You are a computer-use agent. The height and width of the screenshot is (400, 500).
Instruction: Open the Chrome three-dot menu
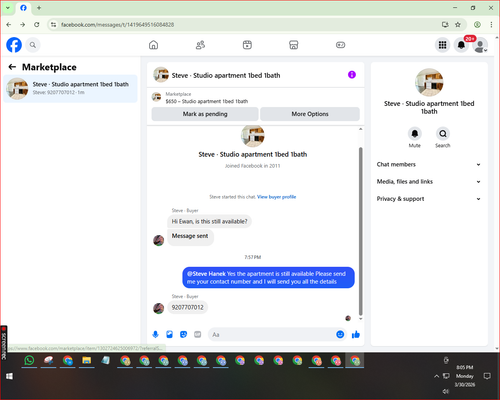click(x=491, y=24)
